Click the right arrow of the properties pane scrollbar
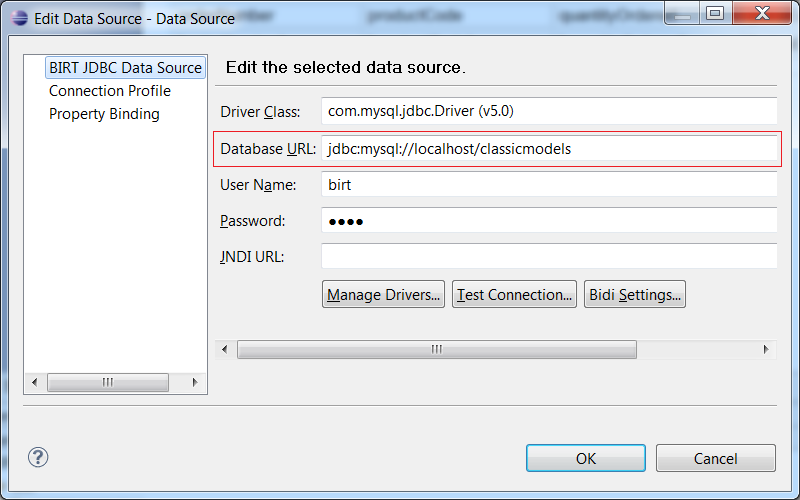The width and height of the screenshot is (800, 500). point(766,349)
